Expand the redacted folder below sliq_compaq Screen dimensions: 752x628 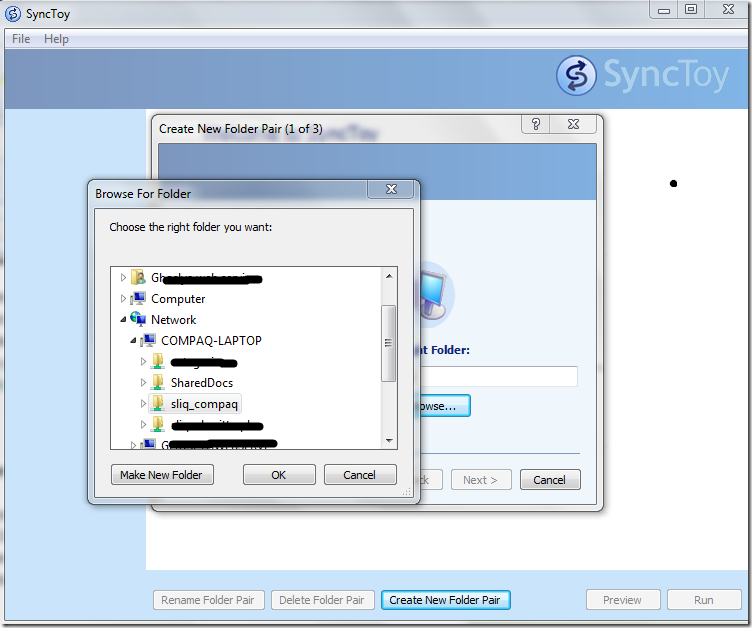coord(143,424)
